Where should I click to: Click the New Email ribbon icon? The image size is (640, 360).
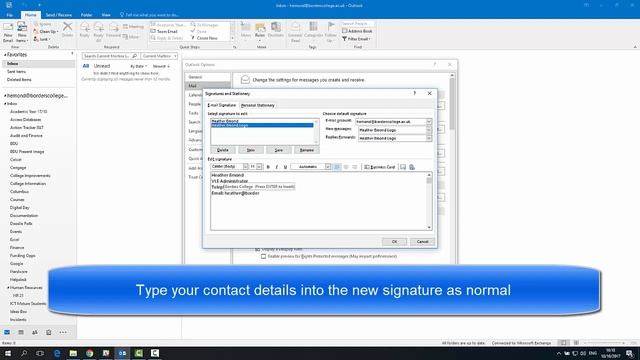(x=8, y=33)
